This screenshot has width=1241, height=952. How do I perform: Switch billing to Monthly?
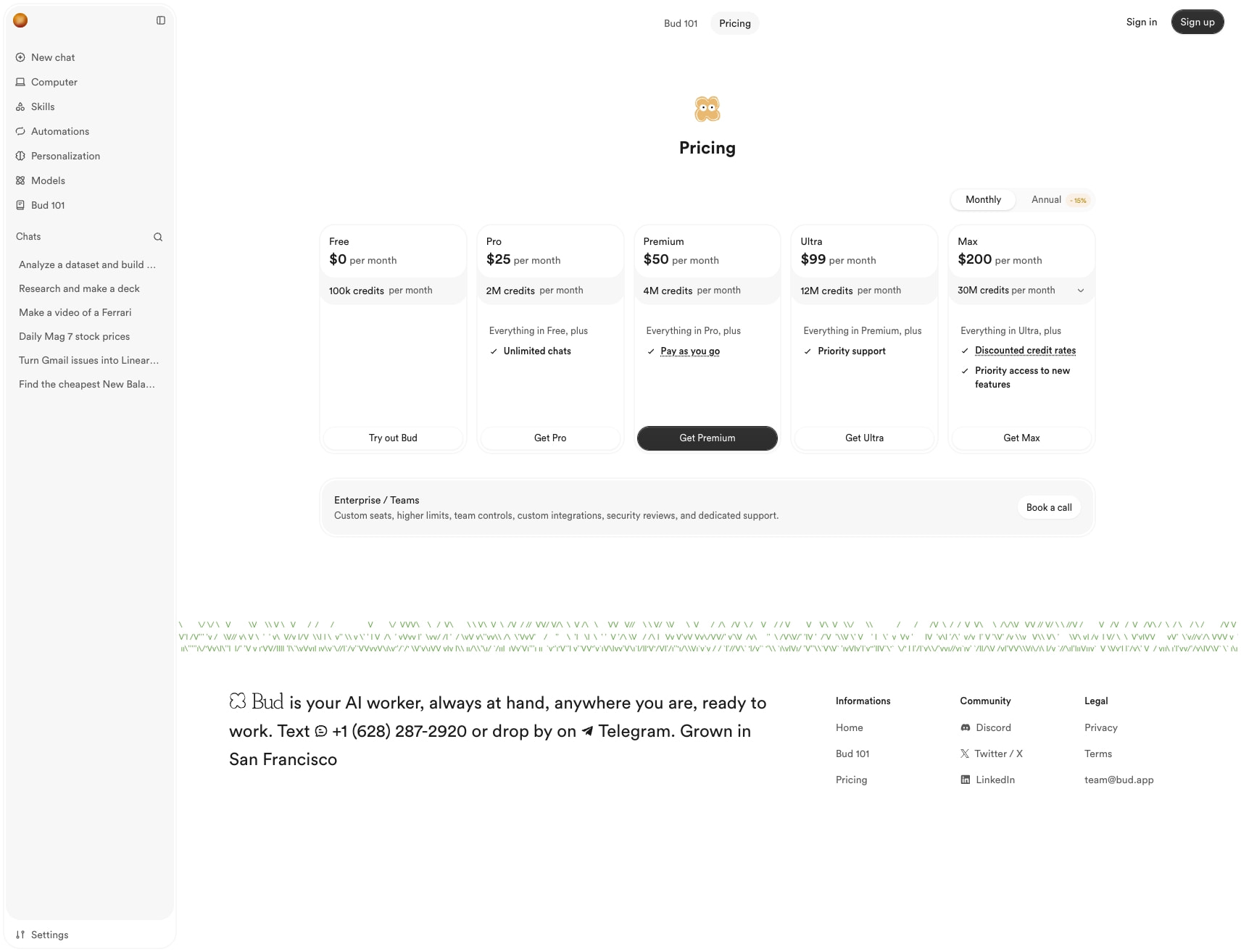tap(983, 200)
